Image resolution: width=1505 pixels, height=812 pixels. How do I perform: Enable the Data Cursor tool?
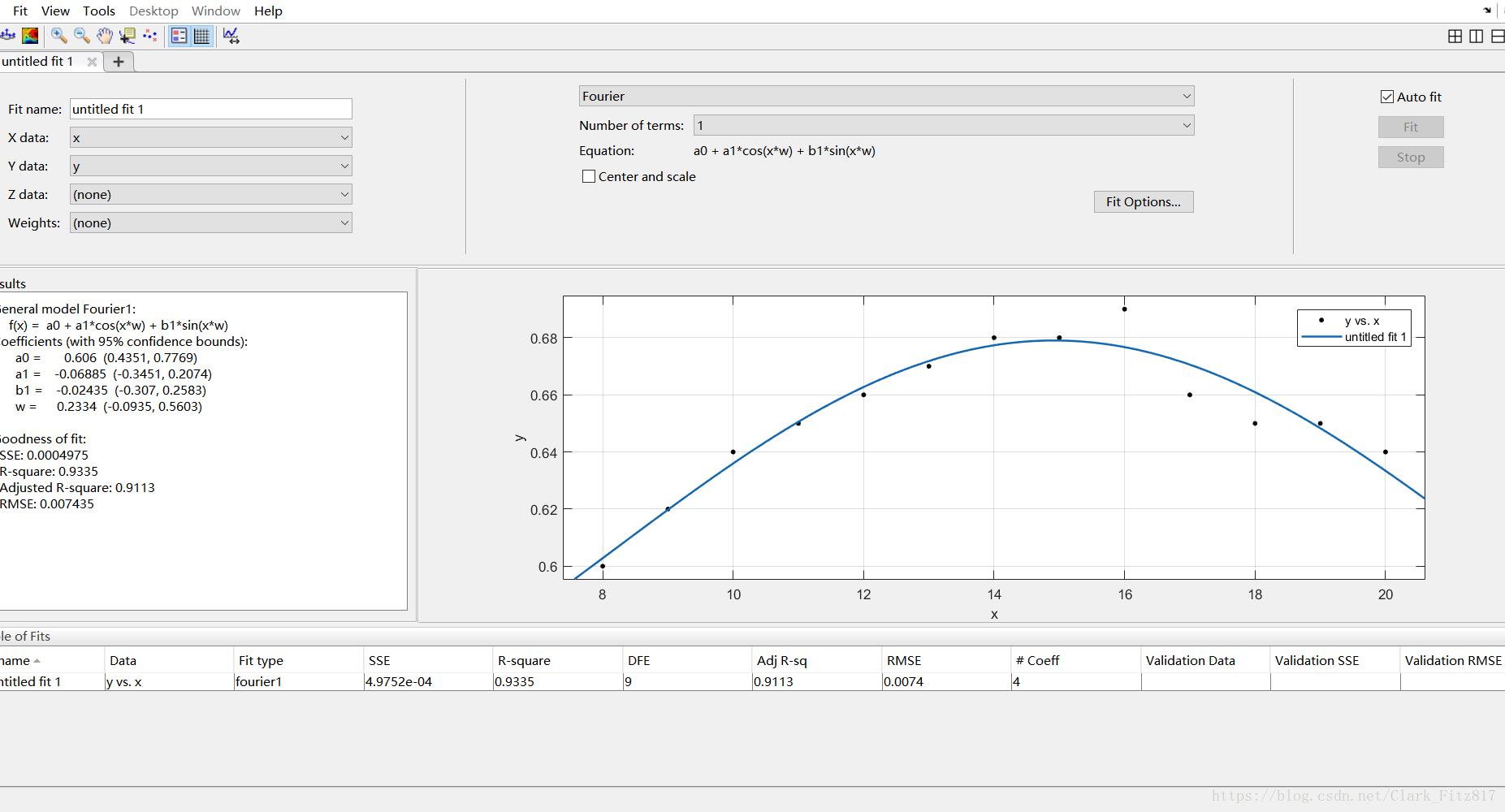pos(128,36)
